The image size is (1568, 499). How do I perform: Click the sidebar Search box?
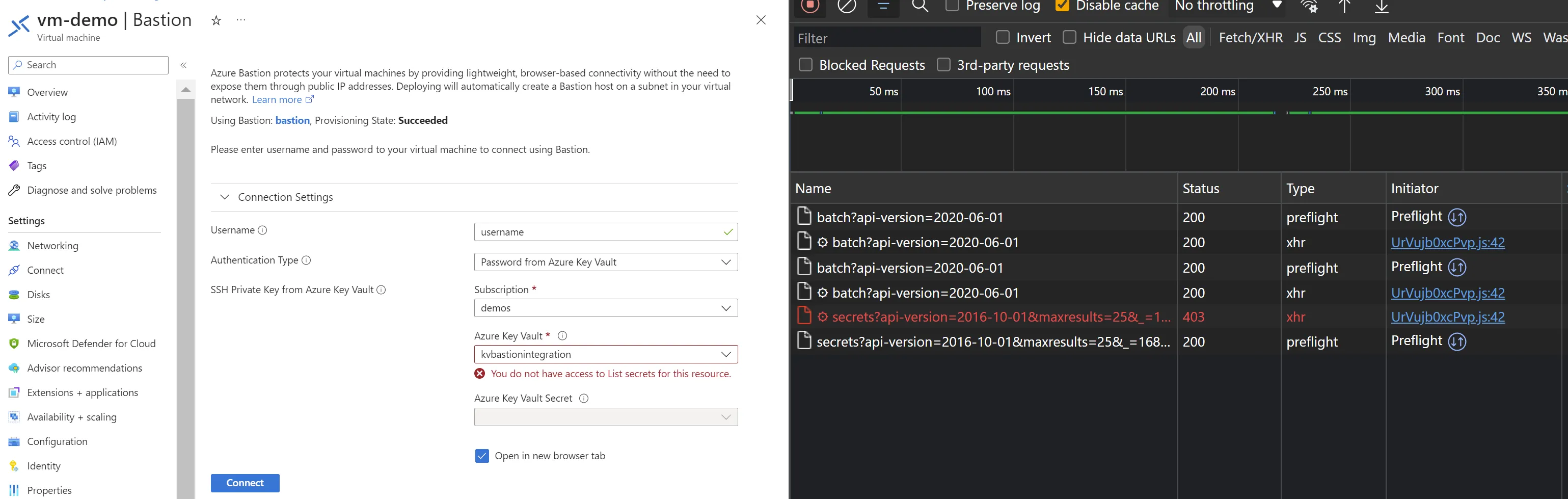(88, 65)
